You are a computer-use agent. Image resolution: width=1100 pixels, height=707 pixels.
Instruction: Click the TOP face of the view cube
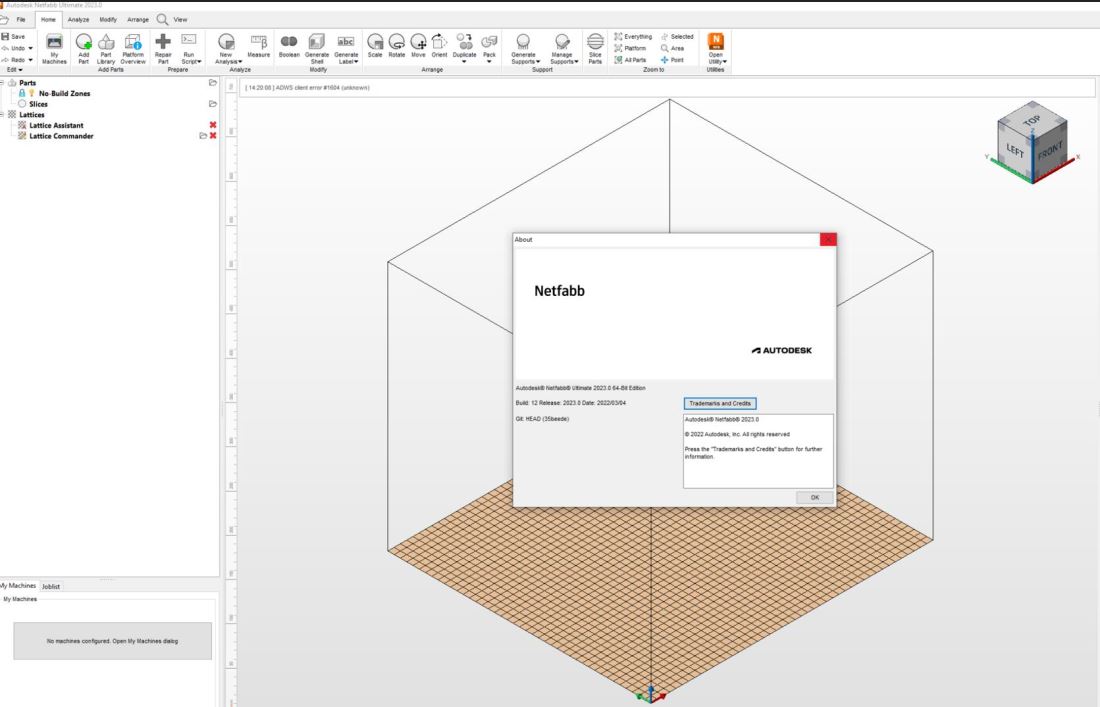[1031, 121]
